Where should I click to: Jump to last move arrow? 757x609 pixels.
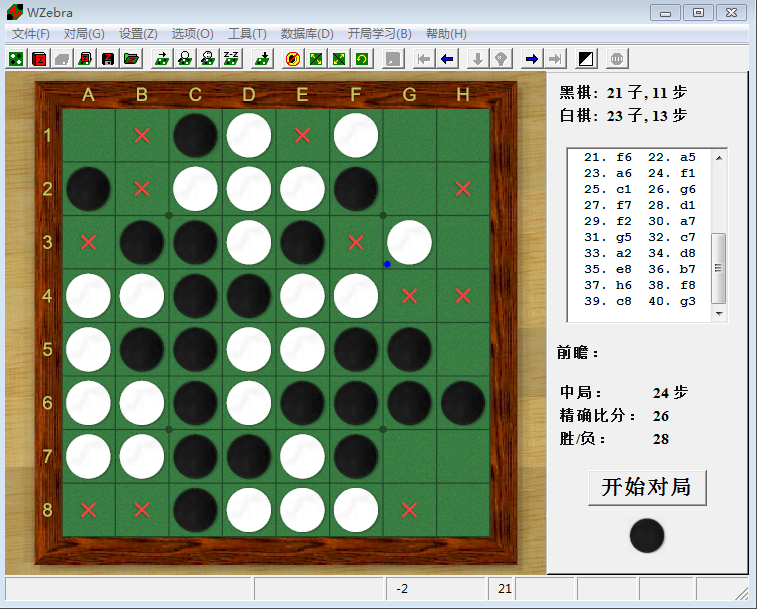(x=555, y=59)
